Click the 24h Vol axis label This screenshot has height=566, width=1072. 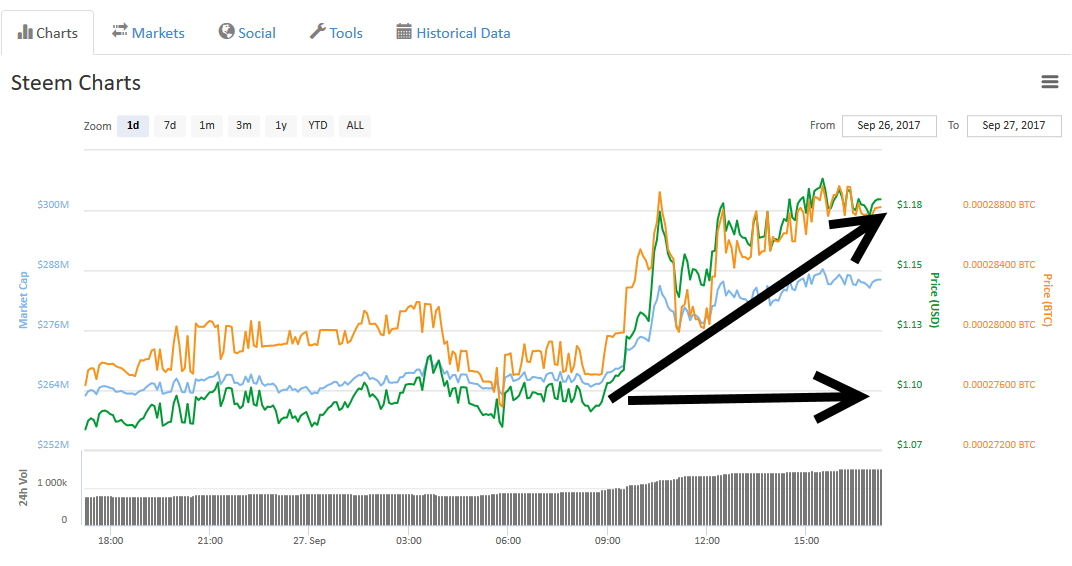pyautogui.click(x=23, y=487)
